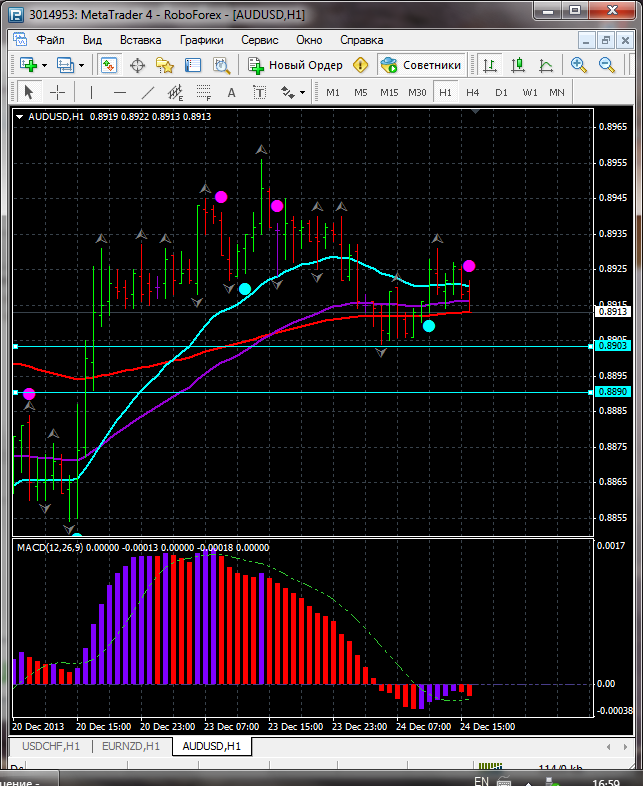Select the trendline drawing tool
The height and width of the screenshot is (786, 643).
coord(147,92)
